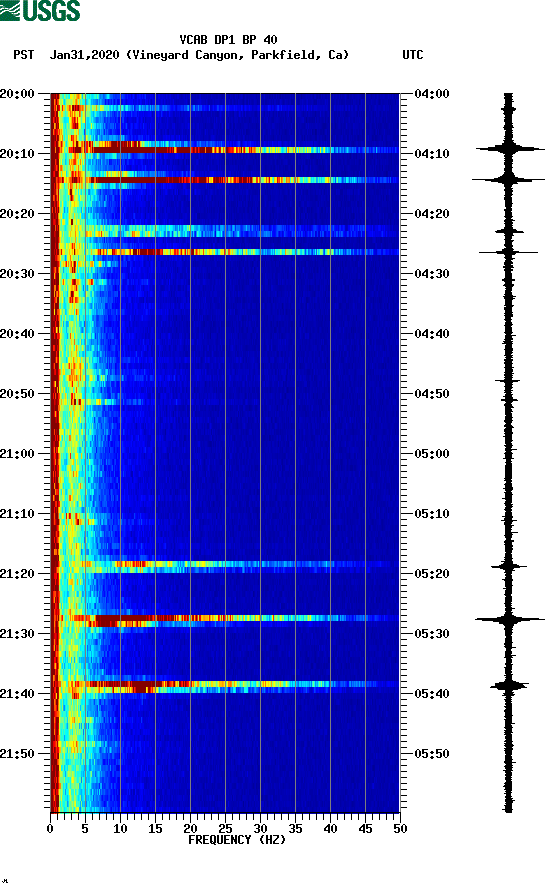Screen dimensions: 552x892
Task: Click the spectrogram event band near 21:38
Action: 225,684
